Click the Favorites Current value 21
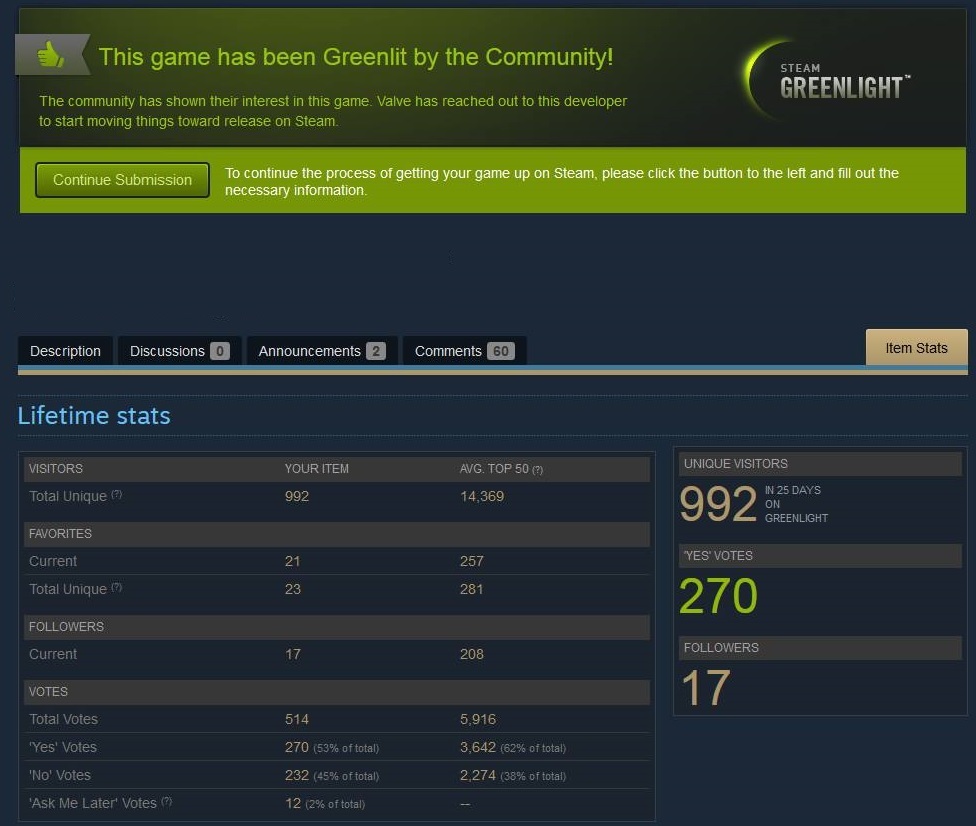Viewport: 976px width, 826px height. (x=293, y=561)
